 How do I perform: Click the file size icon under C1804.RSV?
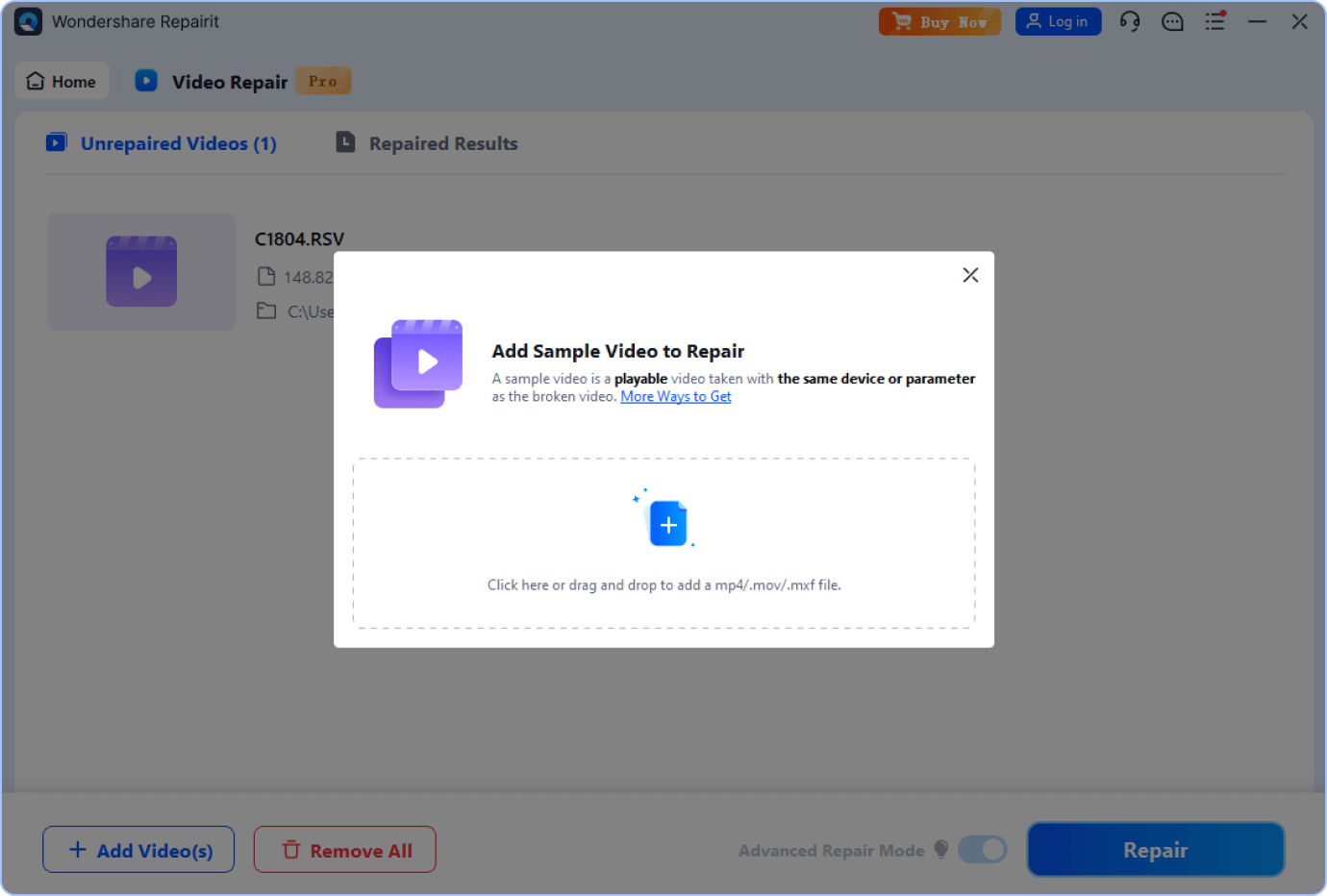pyautogui.click(x=266, y=277)
